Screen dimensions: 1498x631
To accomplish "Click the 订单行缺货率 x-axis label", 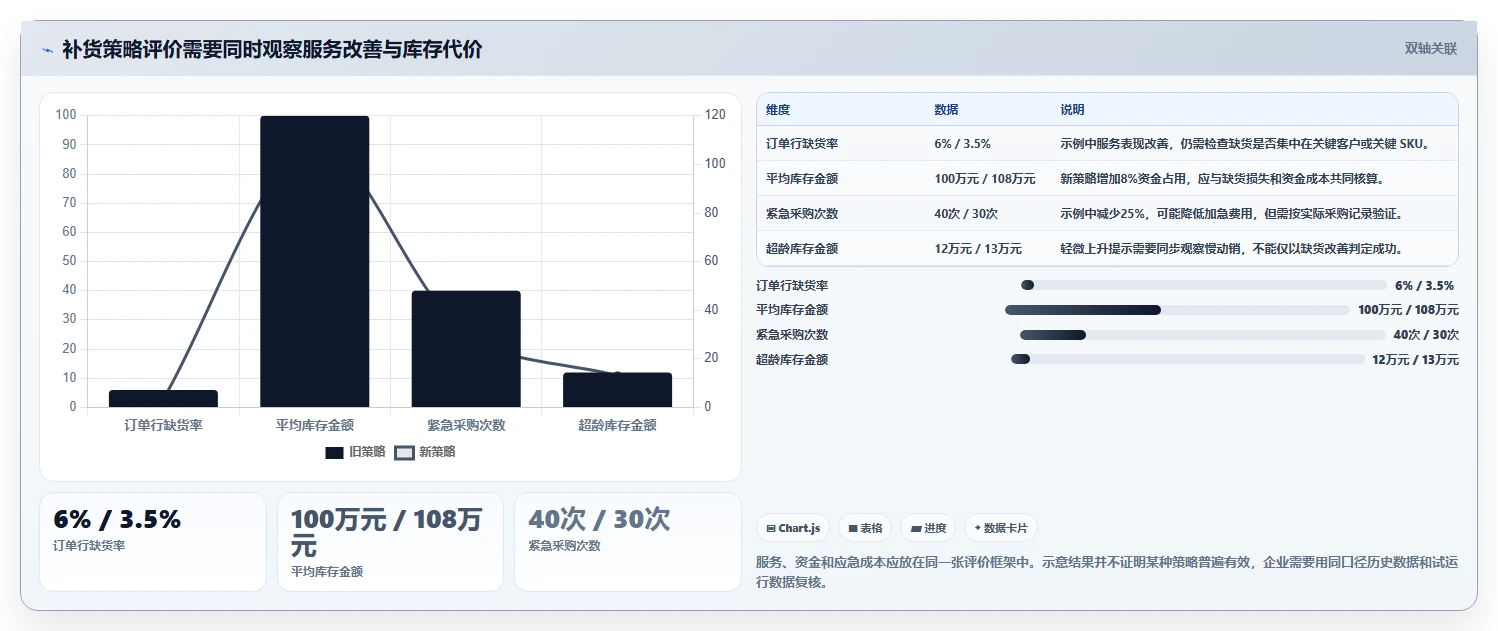I will tap(163, 425).
